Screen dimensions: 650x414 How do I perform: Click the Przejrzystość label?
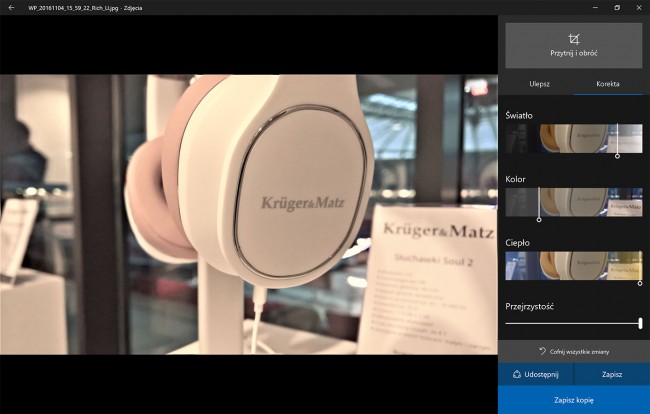click(529, 307)
